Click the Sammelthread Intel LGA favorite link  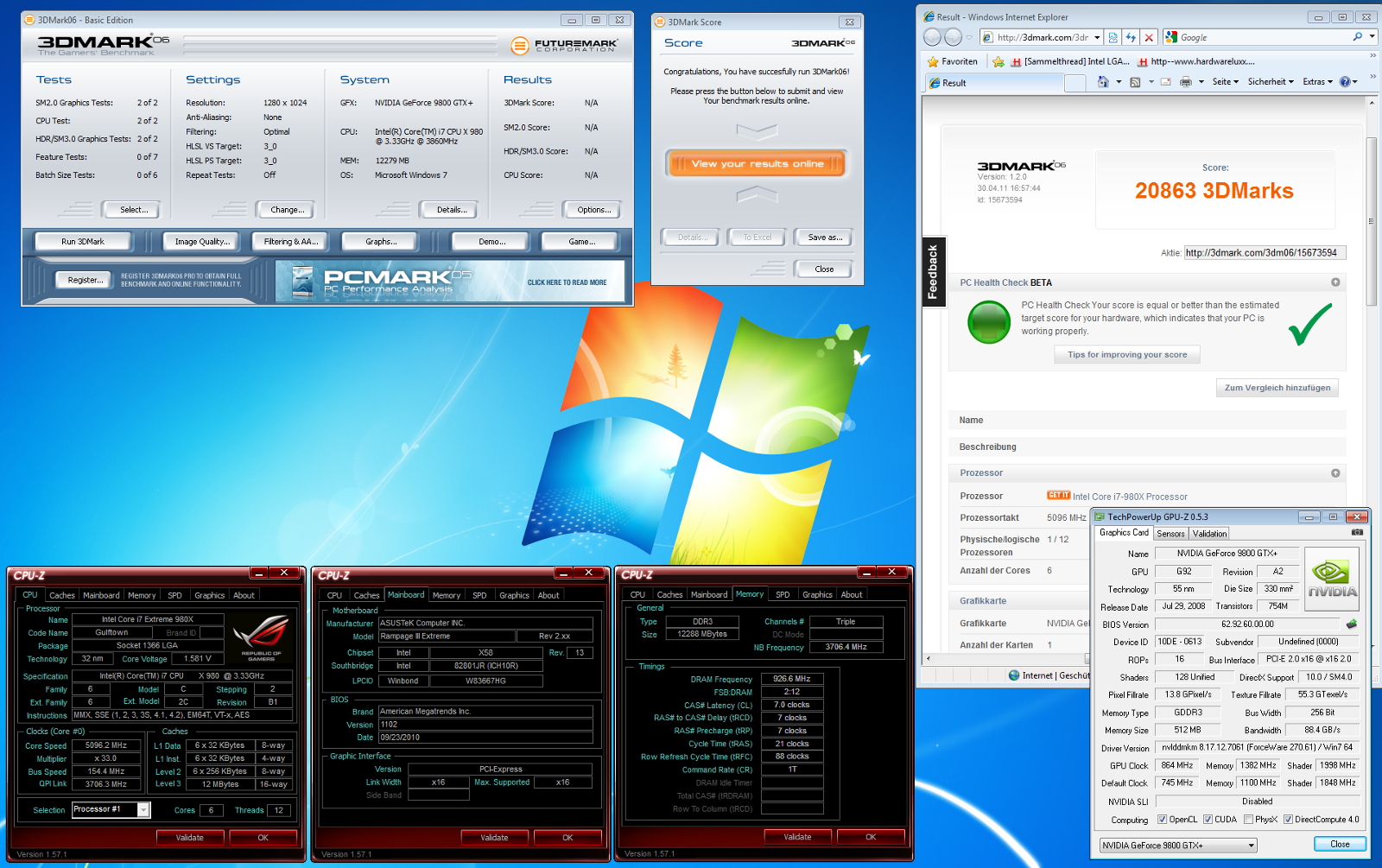[1070, 61]
